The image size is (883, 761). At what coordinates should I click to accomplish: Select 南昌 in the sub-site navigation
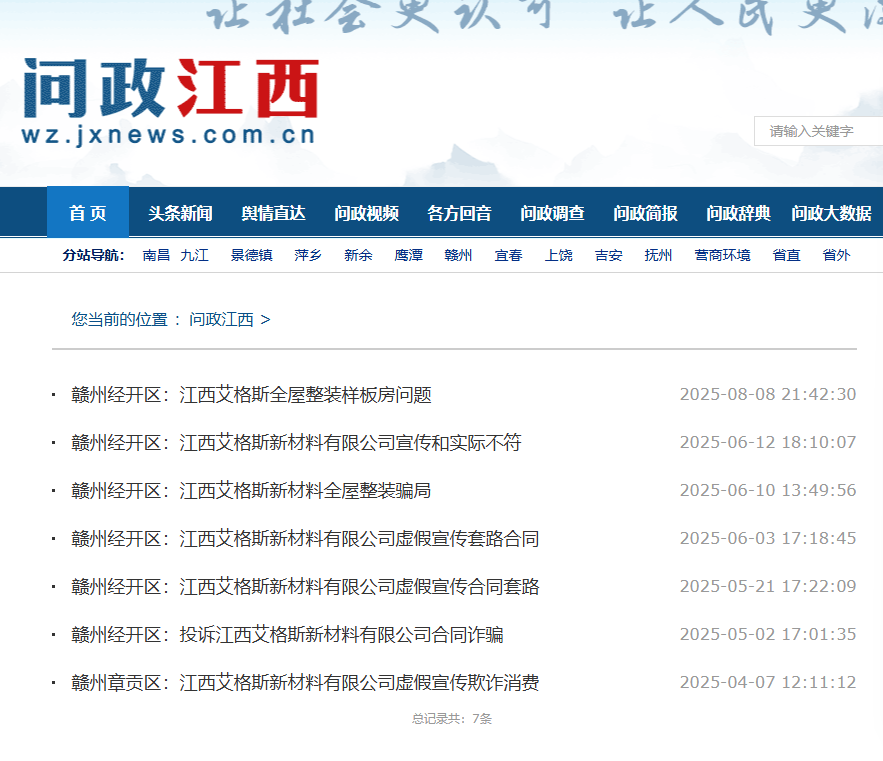(156, 255)
